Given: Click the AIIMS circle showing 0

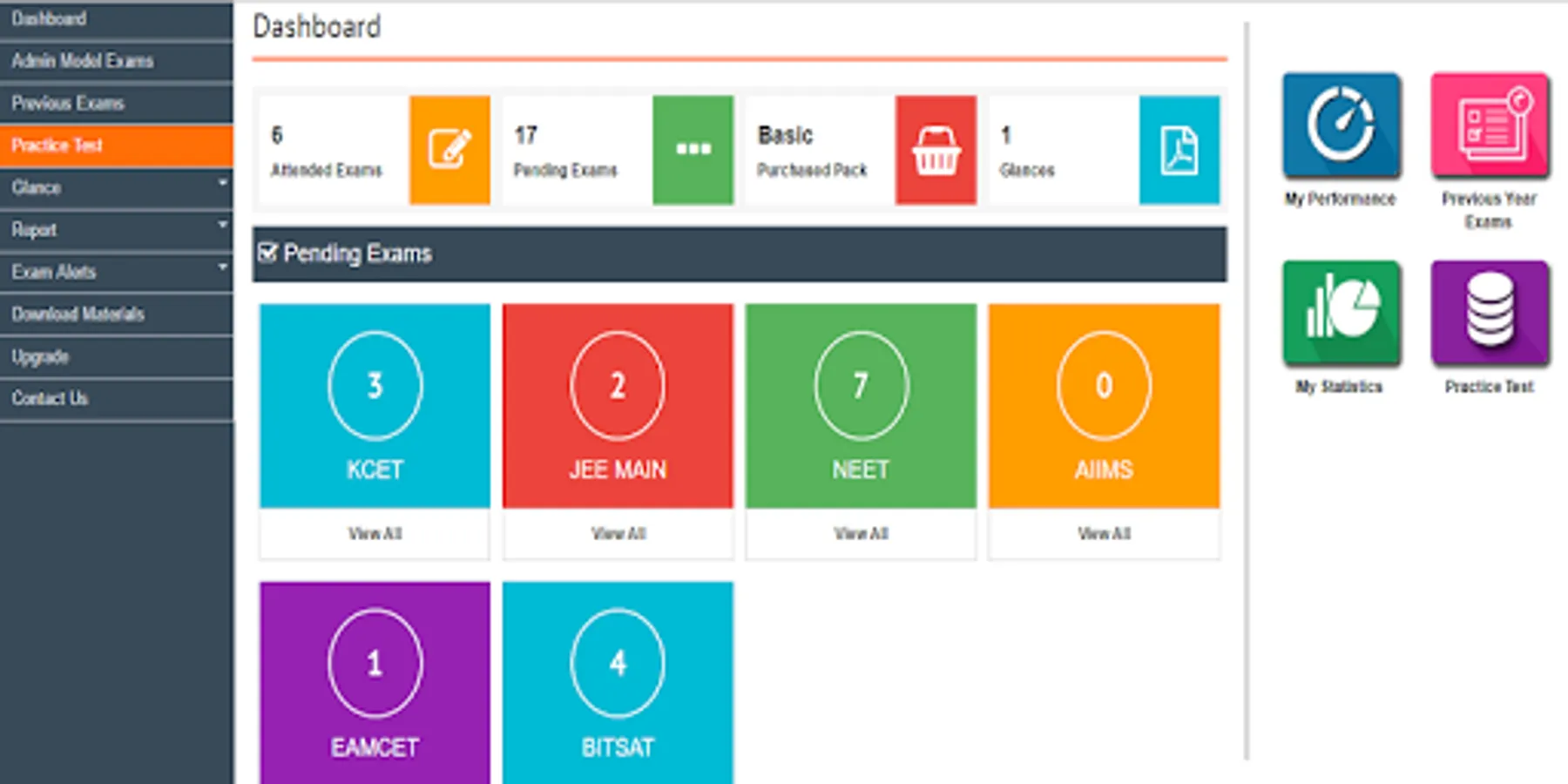Looking at the screenshot, I should click(1104, 385).
